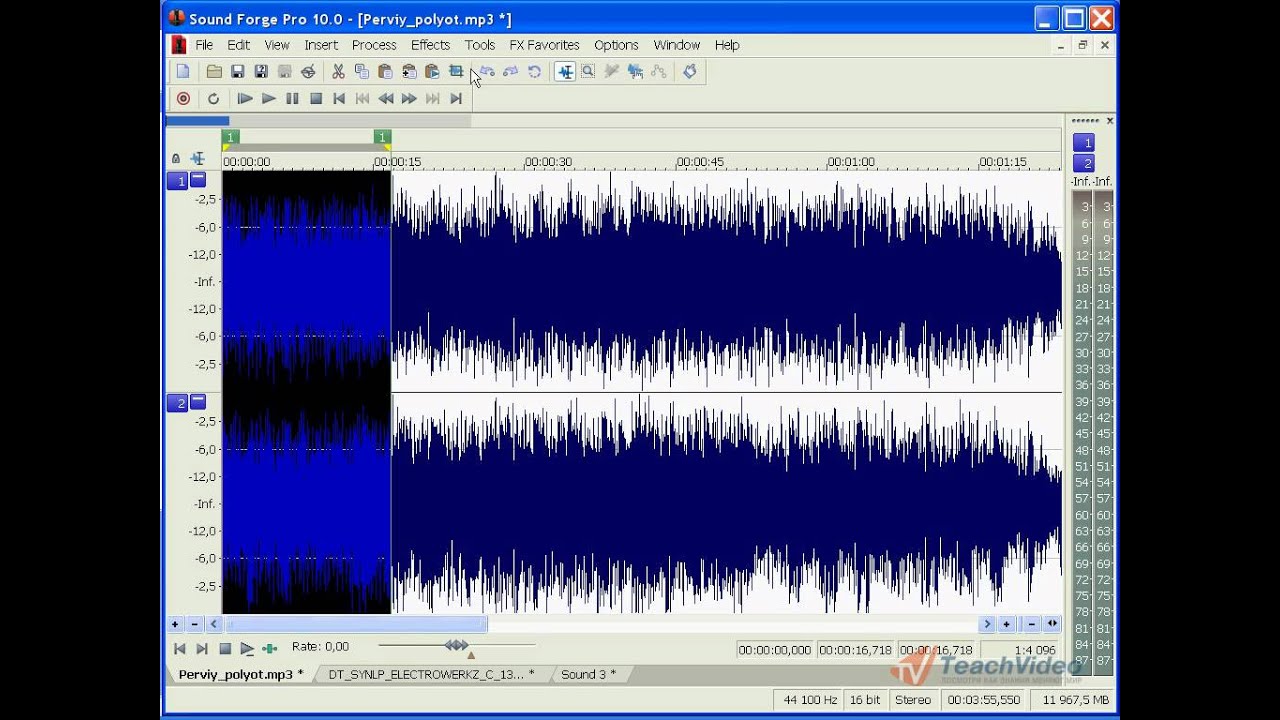The image size is (1280, 720).
Task: Click the zoom ratio 1:4 096
Action: [x=1034, y=650]
